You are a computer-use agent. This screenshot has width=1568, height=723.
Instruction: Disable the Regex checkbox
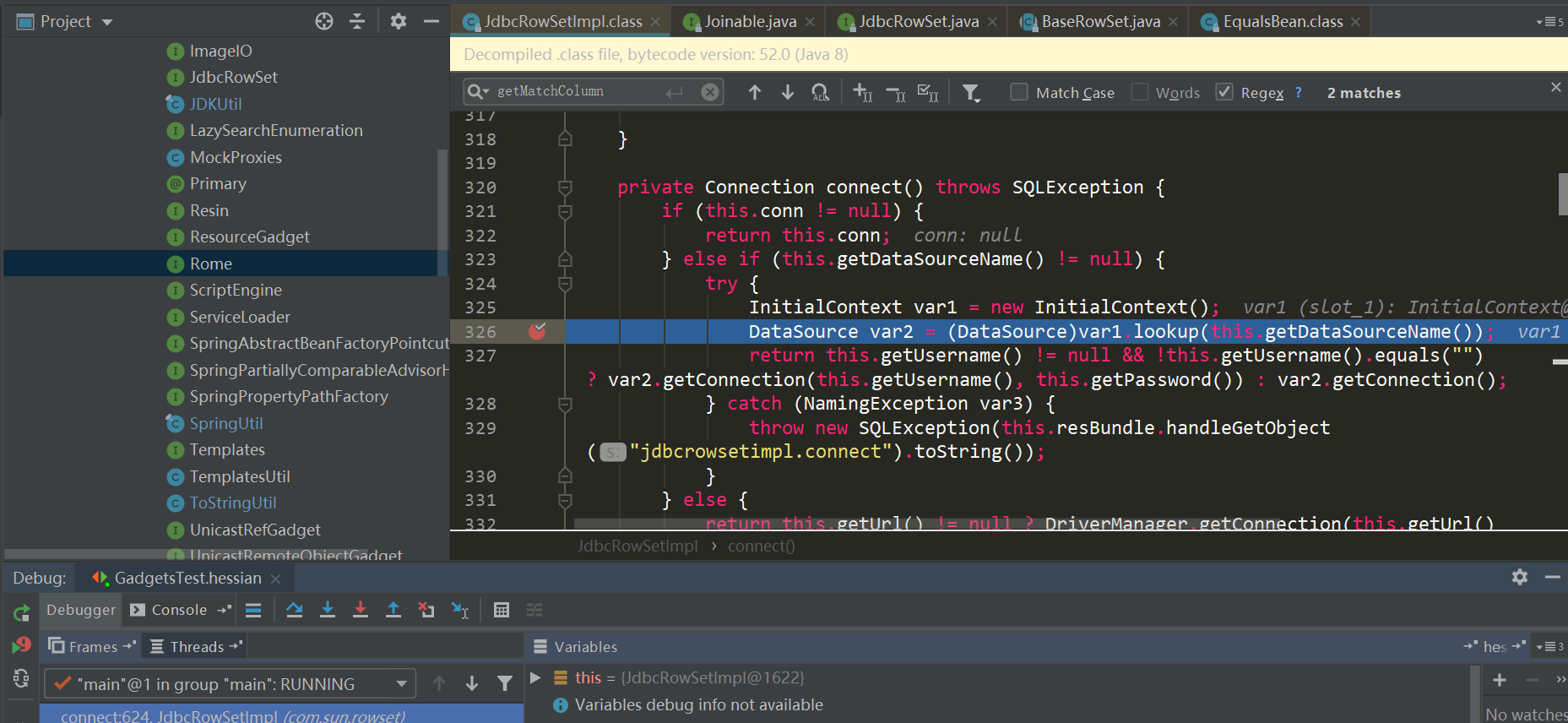click(1224, 92)
